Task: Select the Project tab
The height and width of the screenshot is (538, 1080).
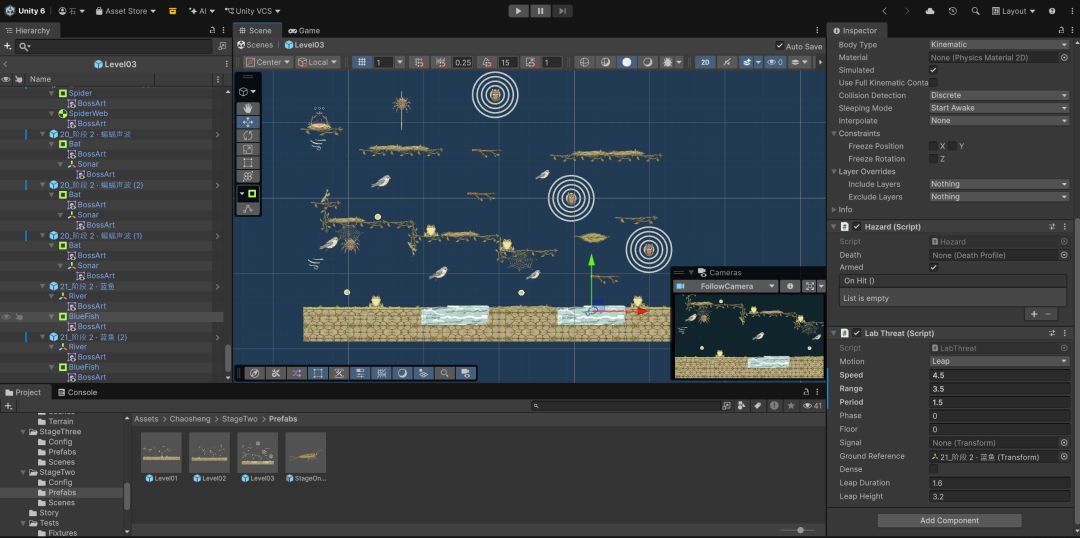Action: 23,393
